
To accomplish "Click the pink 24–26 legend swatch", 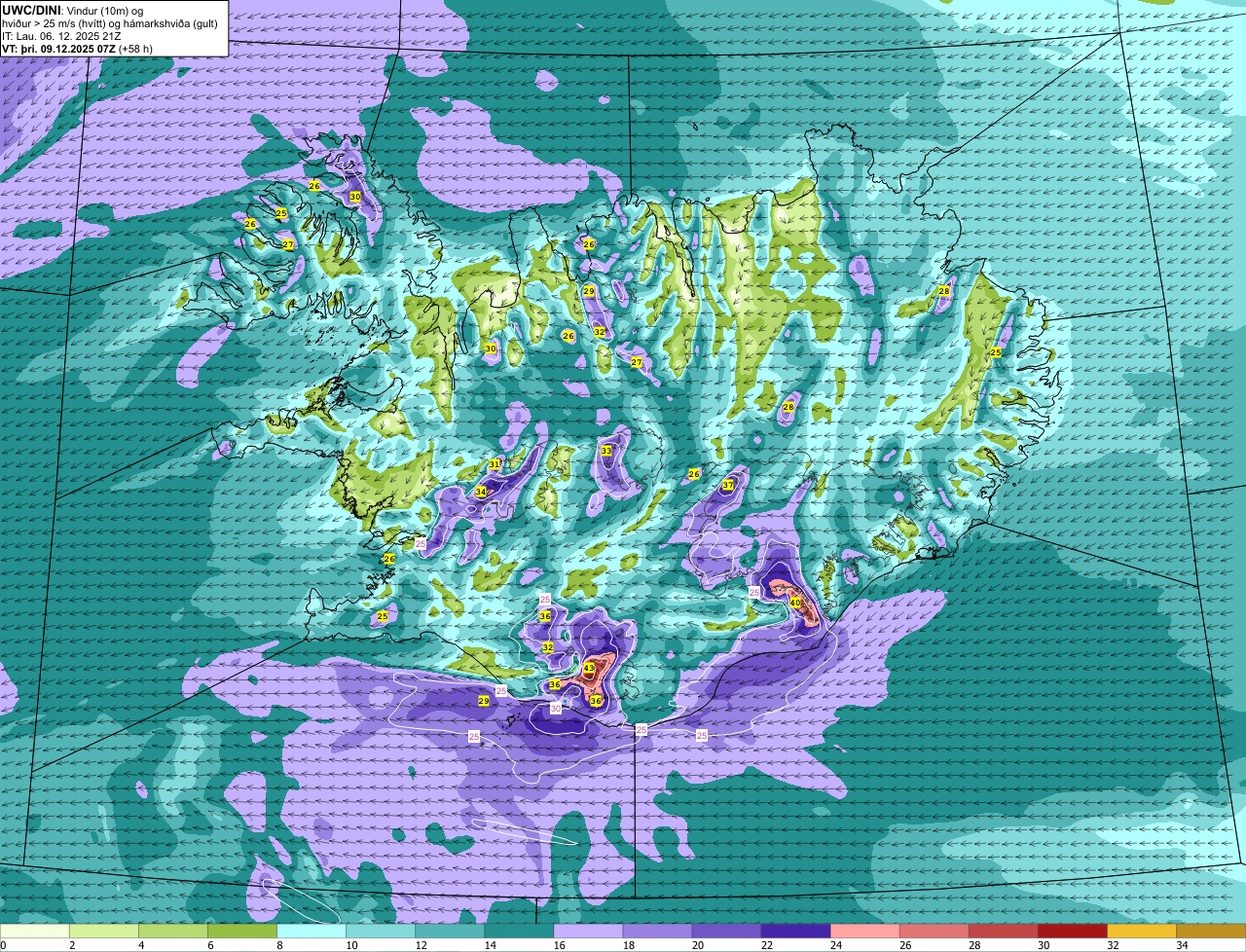I will (x=864, y=932).
